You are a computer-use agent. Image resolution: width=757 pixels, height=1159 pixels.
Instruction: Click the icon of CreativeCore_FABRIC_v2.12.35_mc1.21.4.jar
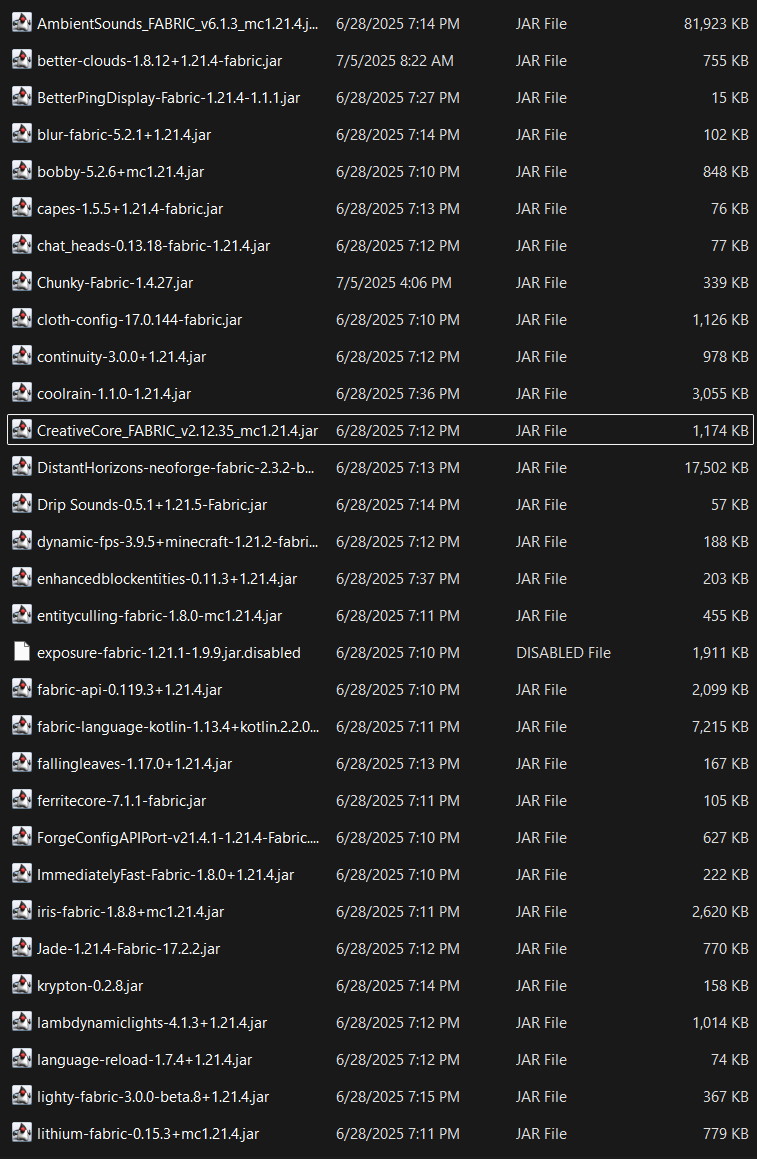point(22,429)
